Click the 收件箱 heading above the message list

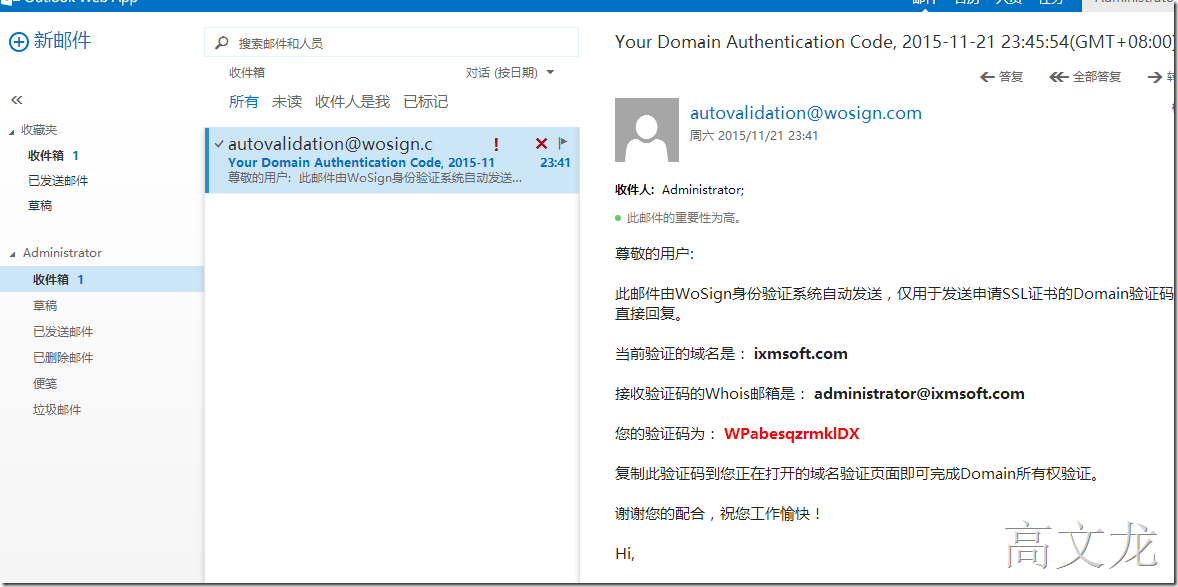247,73
